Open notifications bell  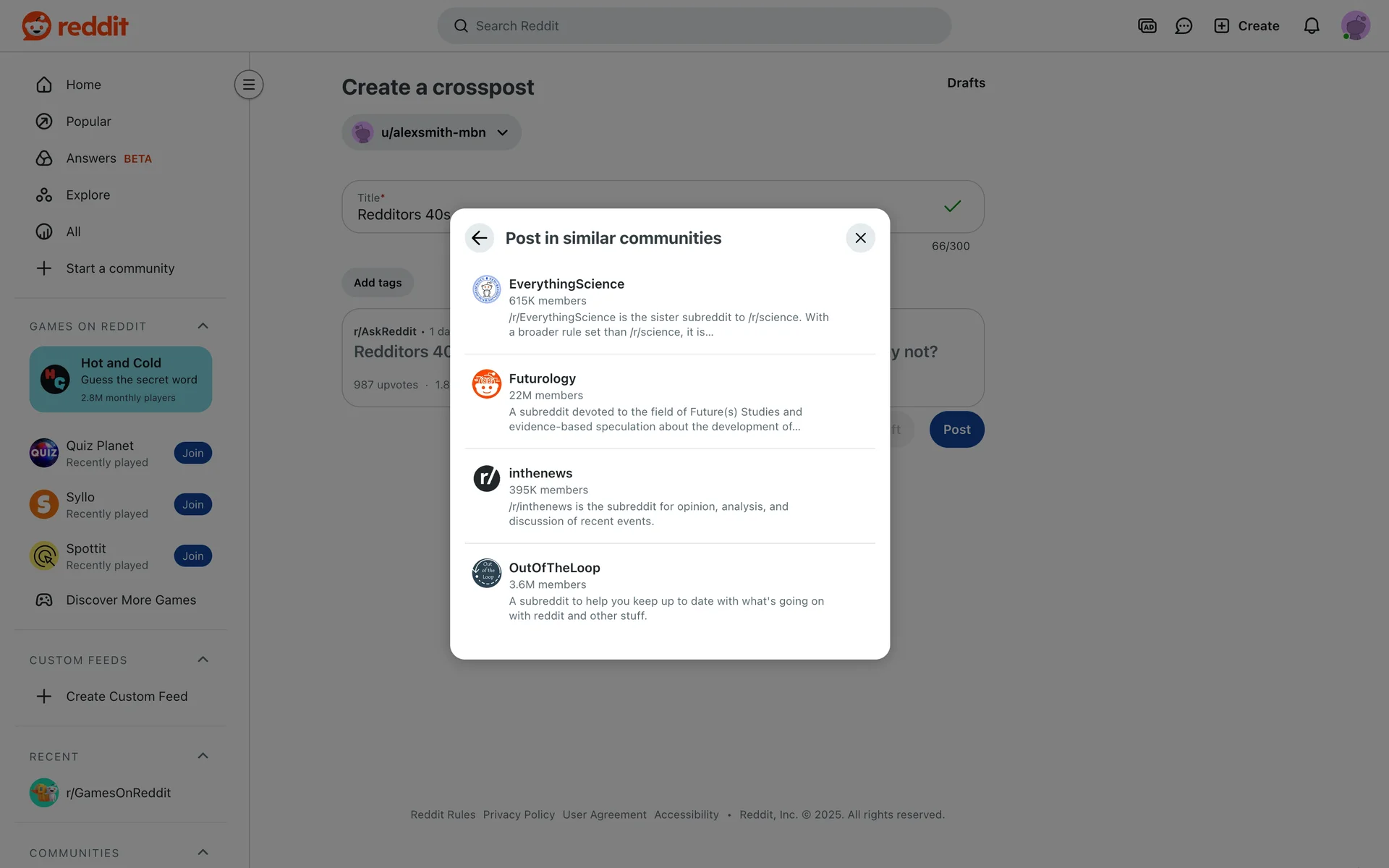(x=1311, y=26)
